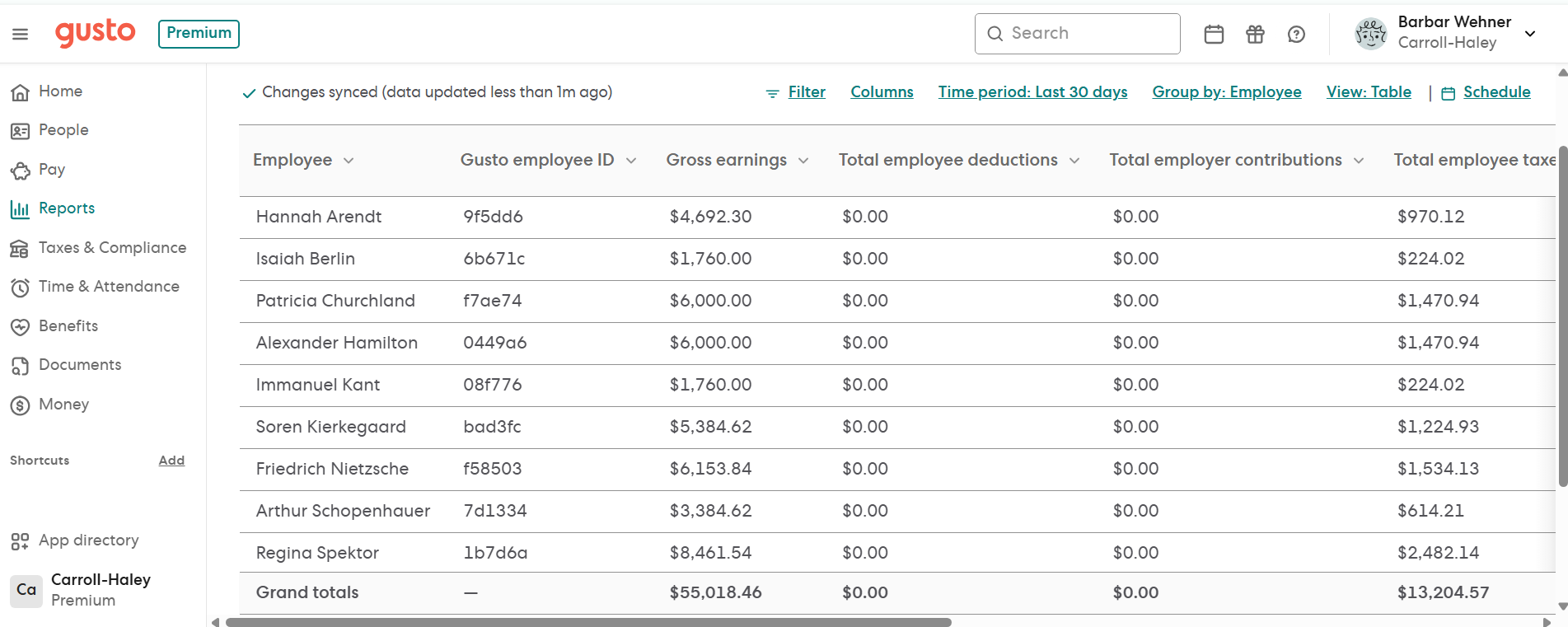This screenshot has width=1568, height=627.
Task: Change Time period: Last 30 days
Action: (1032, 92)
